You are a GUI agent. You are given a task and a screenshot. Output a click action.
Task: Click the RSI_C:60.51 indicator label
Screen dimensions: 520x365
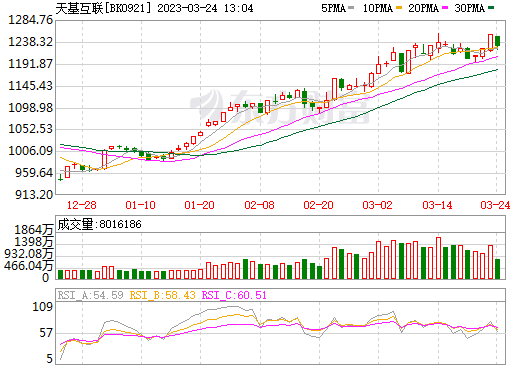tap(234, 295)
